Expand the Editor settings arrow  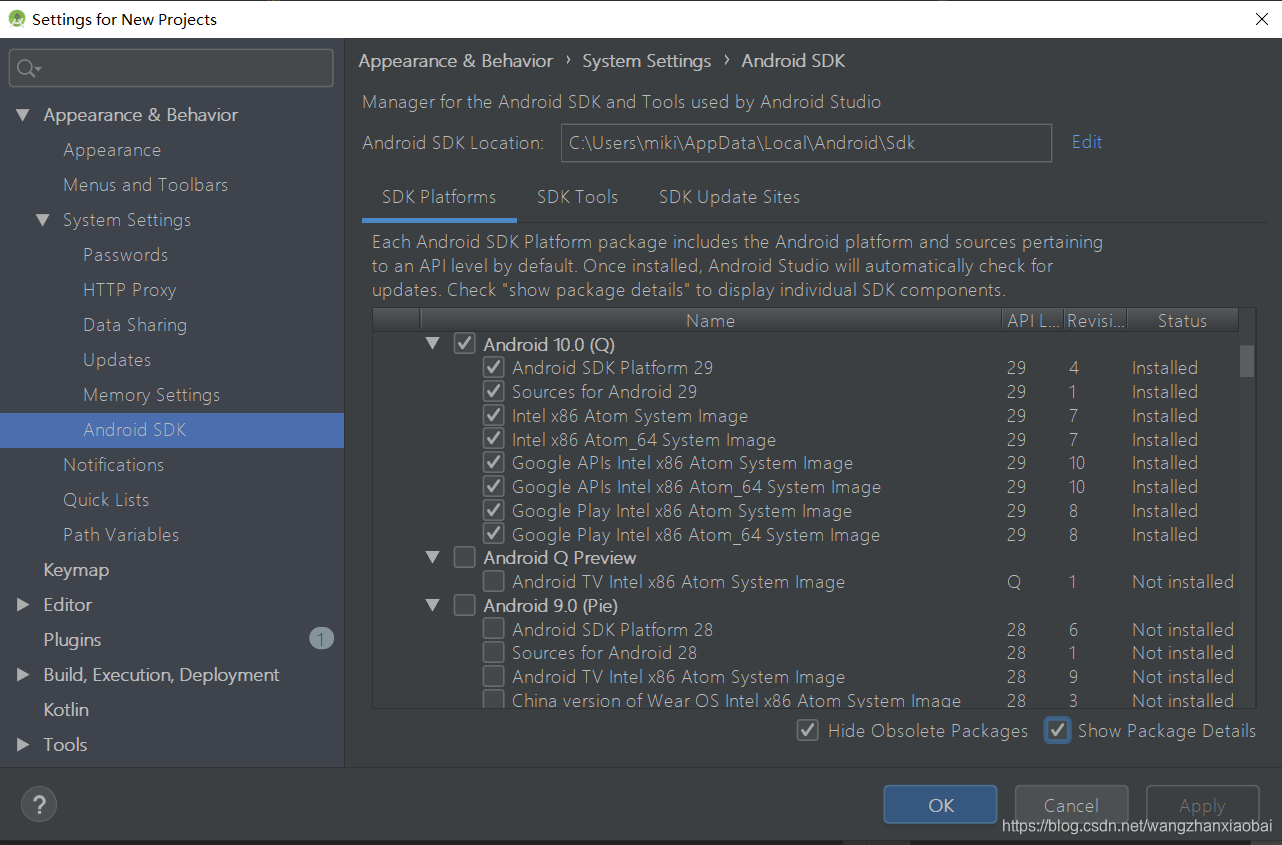pyautogui.click(x=22, y=605)
